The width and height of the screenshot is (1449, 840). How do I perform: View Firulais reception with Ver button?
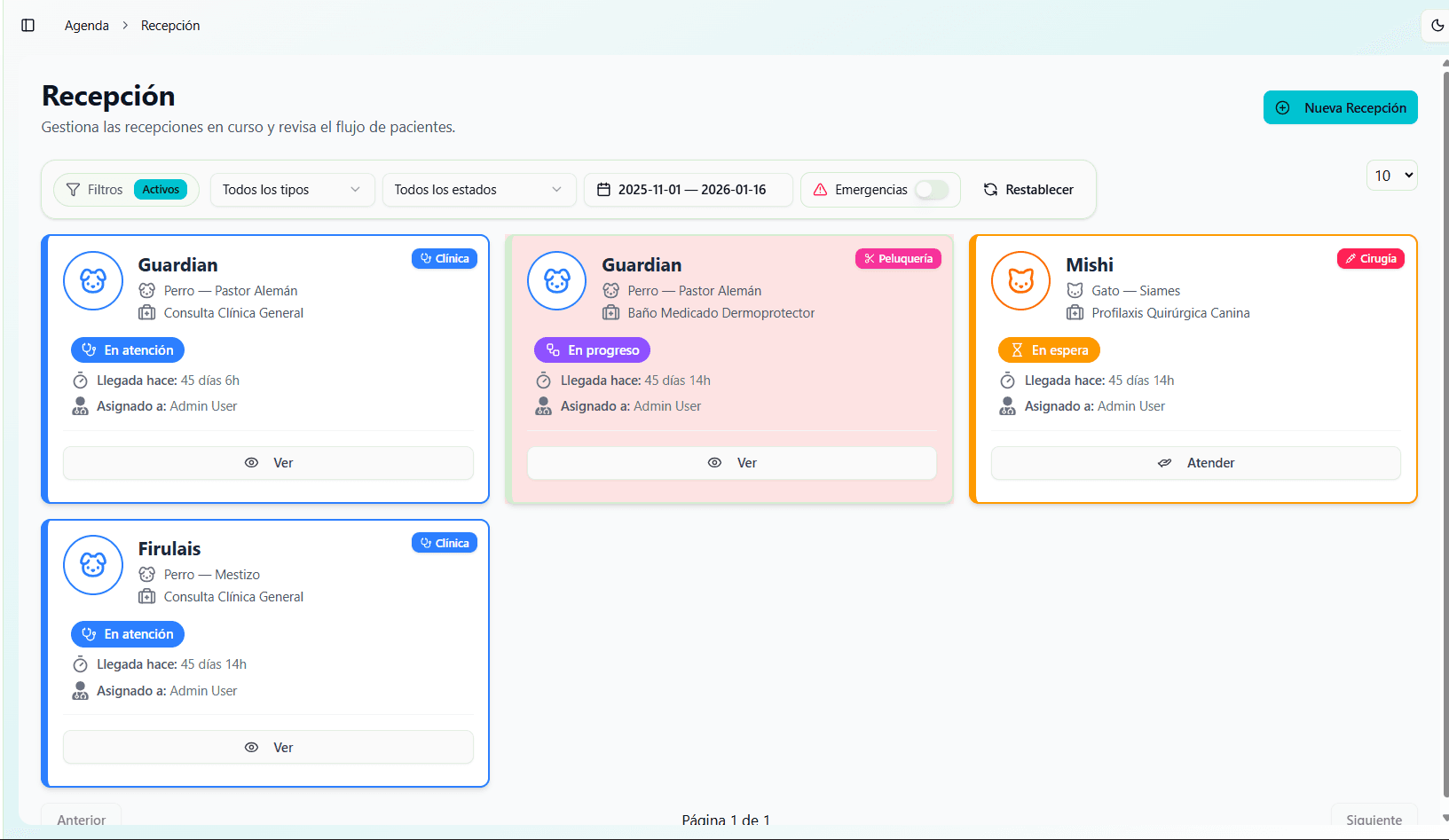[x=268, y=747]
